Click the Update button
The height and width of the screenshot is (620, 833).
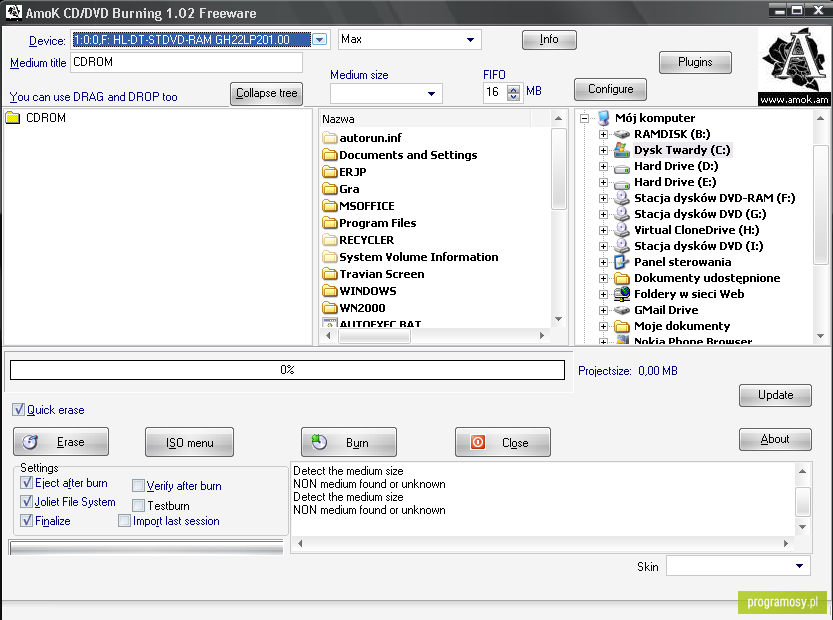pyautogui.click(x=775, y=395)
